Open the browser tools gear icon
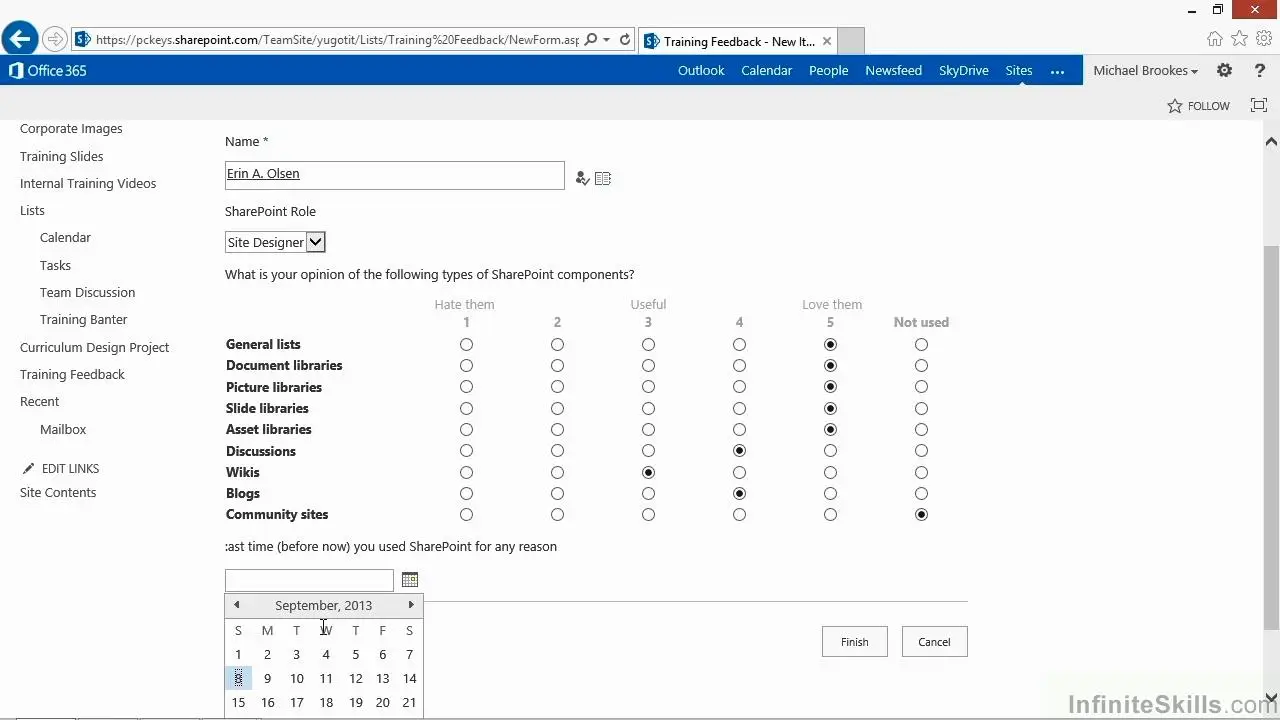Viewport: 1280px width, 720px height. [1264, 39]
